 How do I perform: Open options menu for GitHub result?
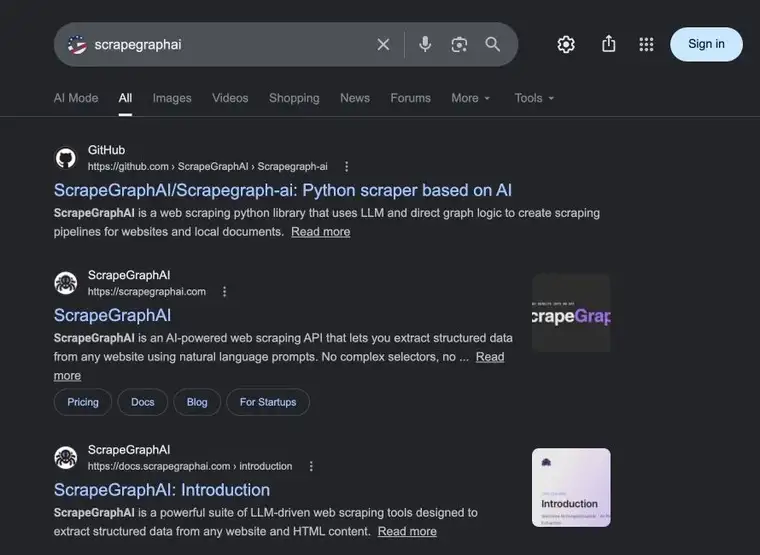(346, 167)
